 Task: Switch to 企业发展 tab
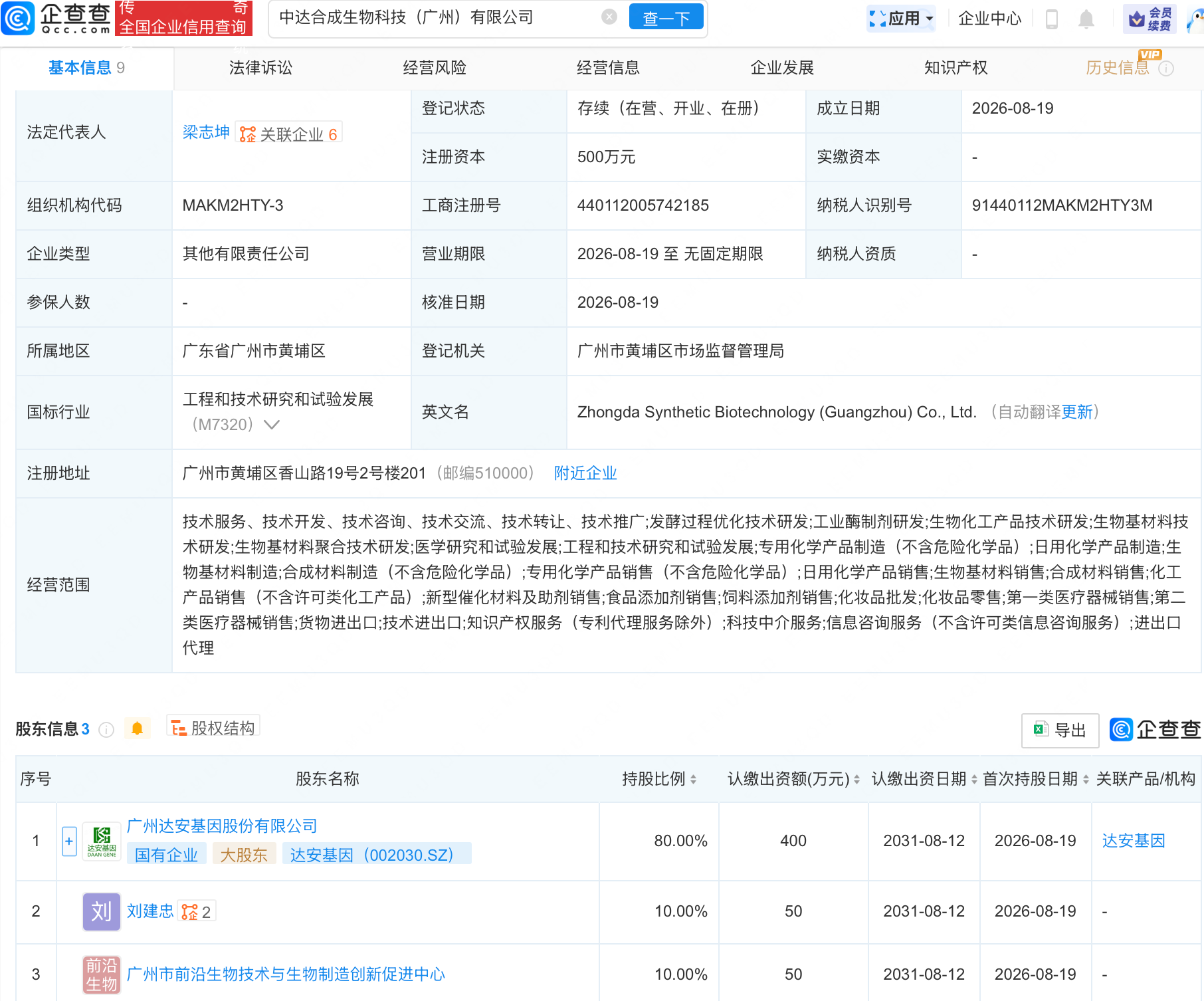tap(782, 68)
